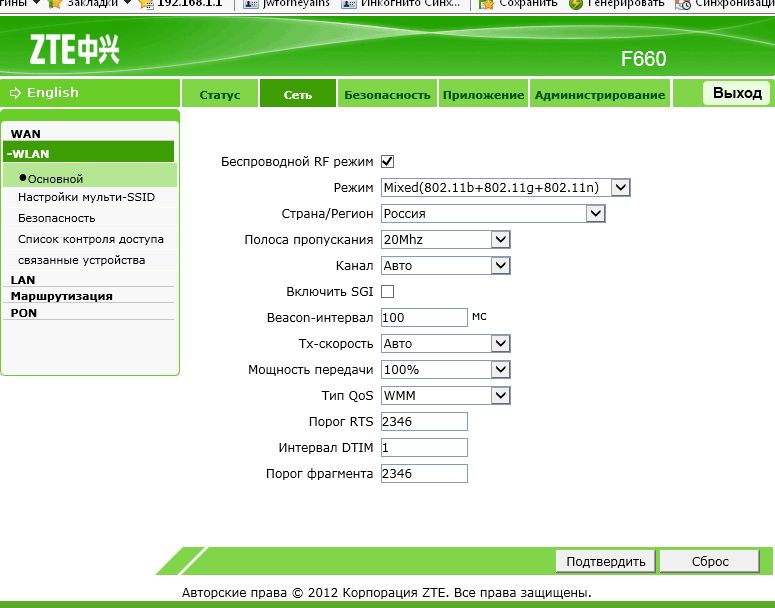Open Маршрутизация section in sidebar
This screenshot has height=608, width=775.
(x=62, y=296)
